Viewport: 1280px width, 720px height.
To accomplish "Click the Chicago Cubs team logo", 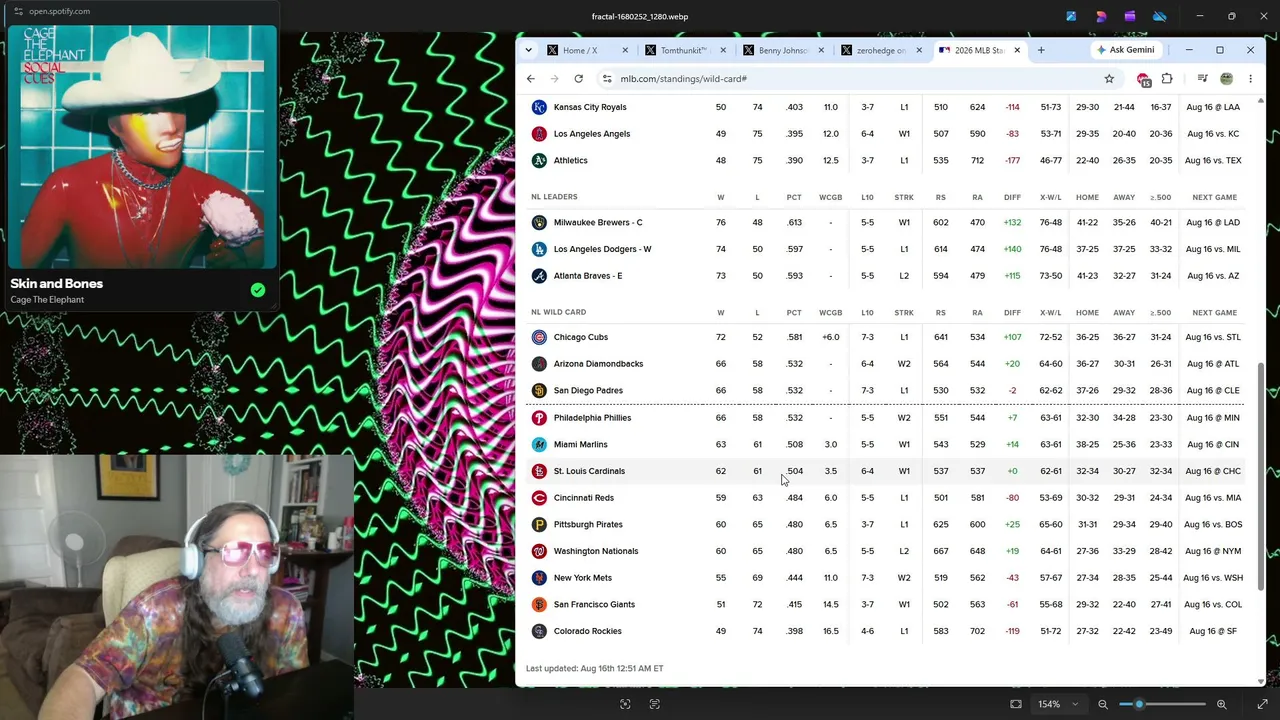I will [x=539, y=337].
